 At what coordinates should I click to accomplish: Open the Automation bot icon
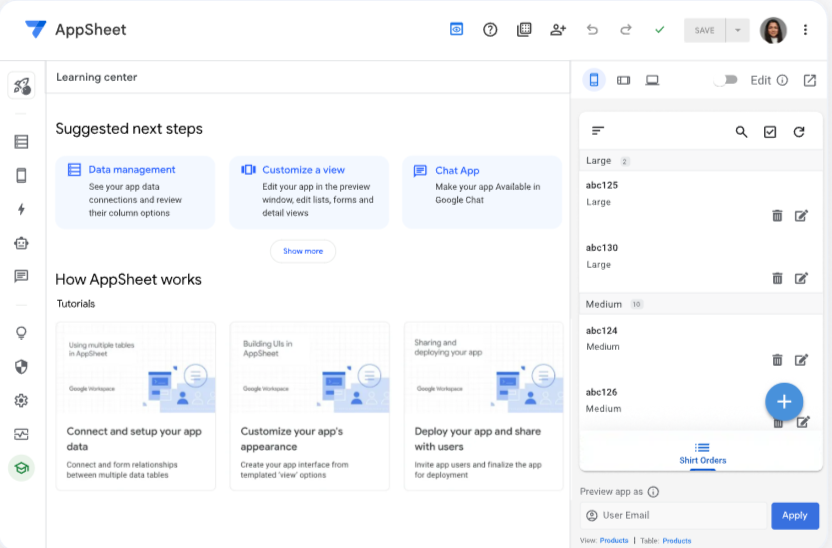point(21,243)
